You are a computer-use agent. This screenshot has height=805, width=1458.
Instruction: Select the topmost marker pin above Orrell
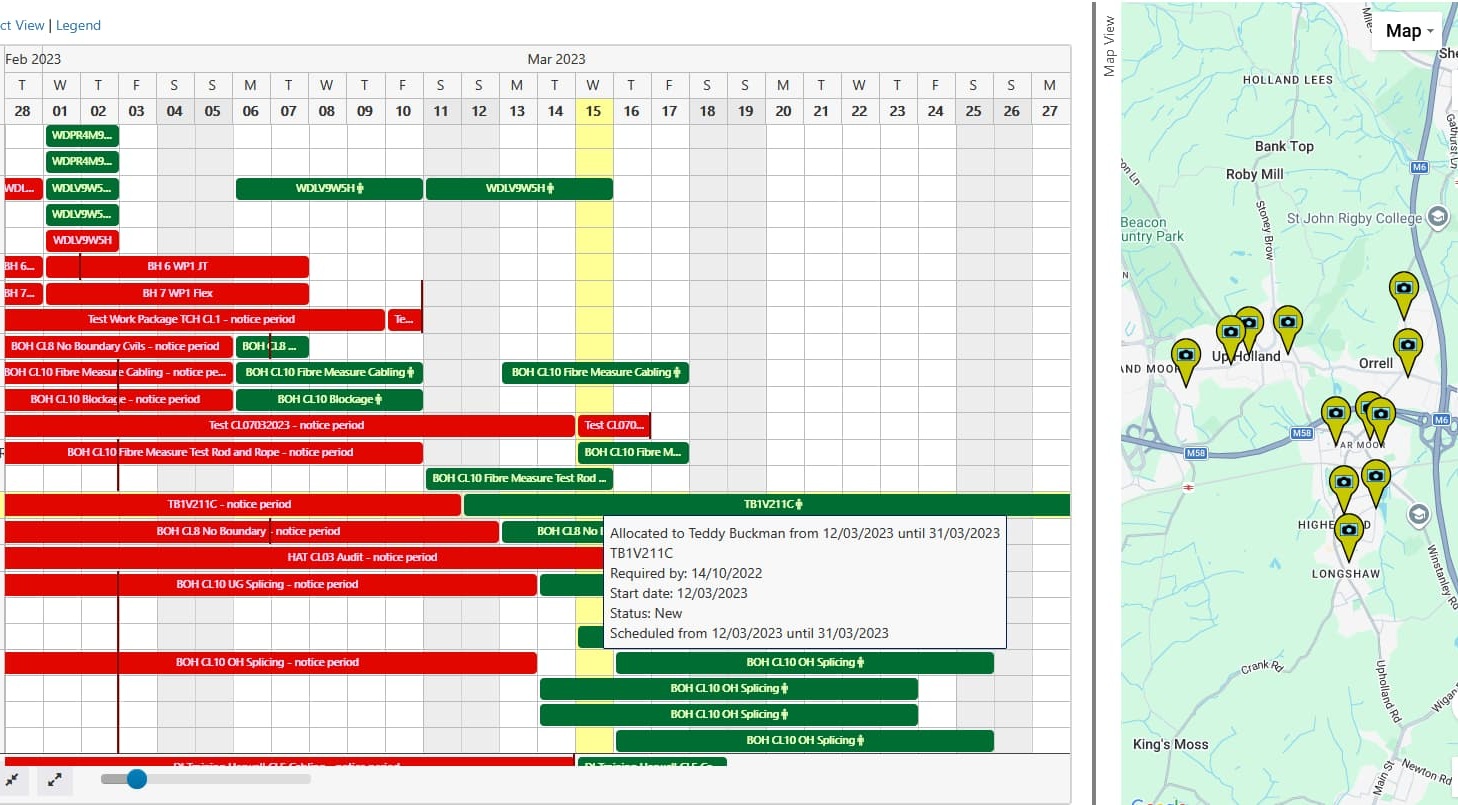point(1404,288)
